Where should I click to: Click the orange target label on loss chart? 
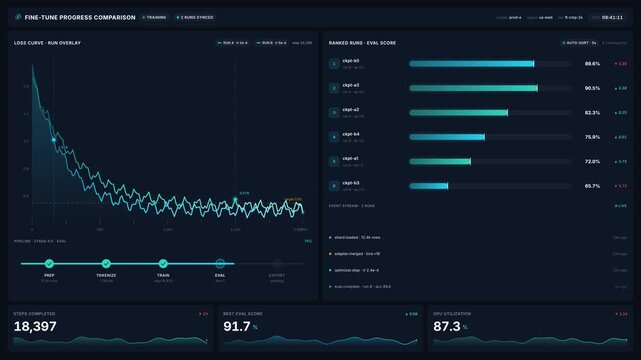click(293, 199)
